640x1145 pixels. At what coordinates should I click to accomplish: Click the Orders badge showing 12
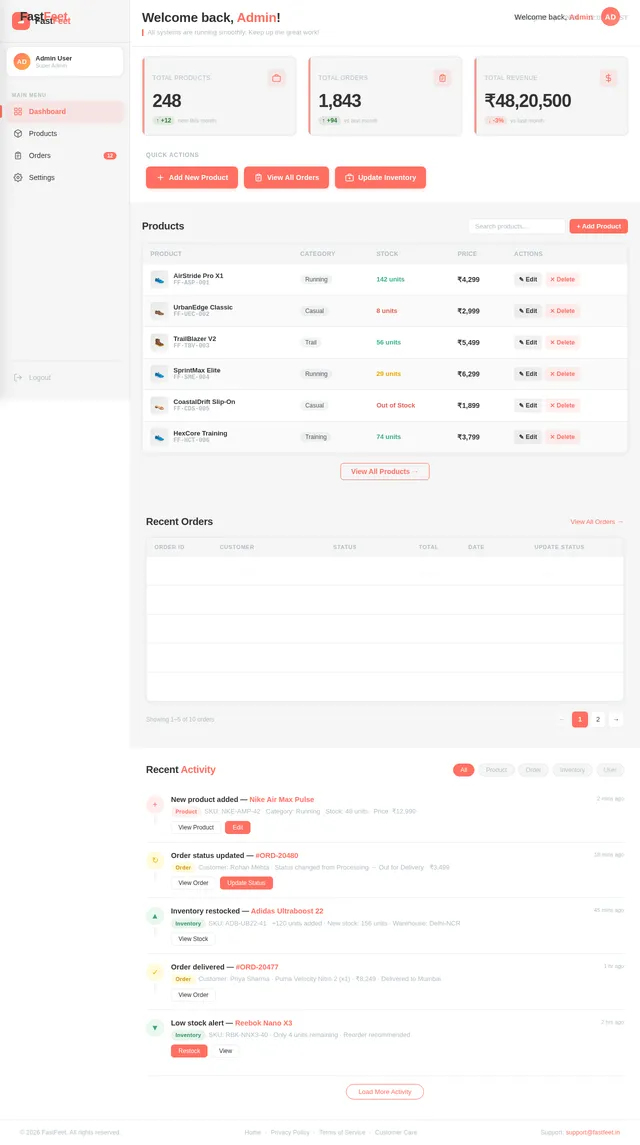[110, 156]
